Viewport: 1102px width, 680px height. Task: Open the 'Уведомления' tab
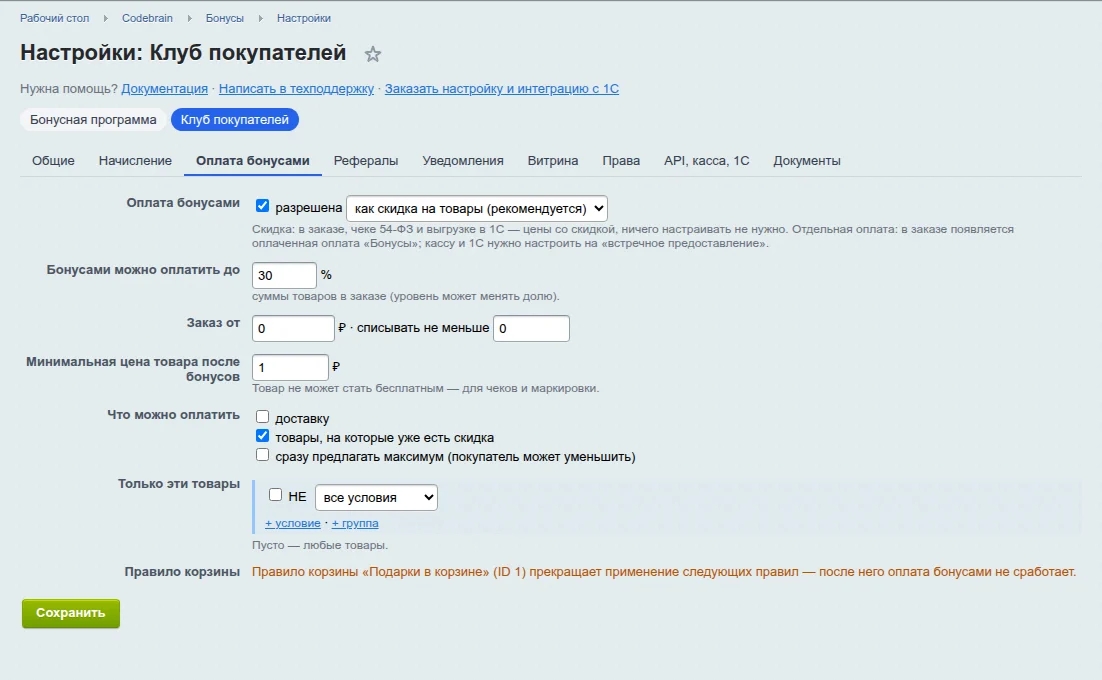click(x=463, y=161)
